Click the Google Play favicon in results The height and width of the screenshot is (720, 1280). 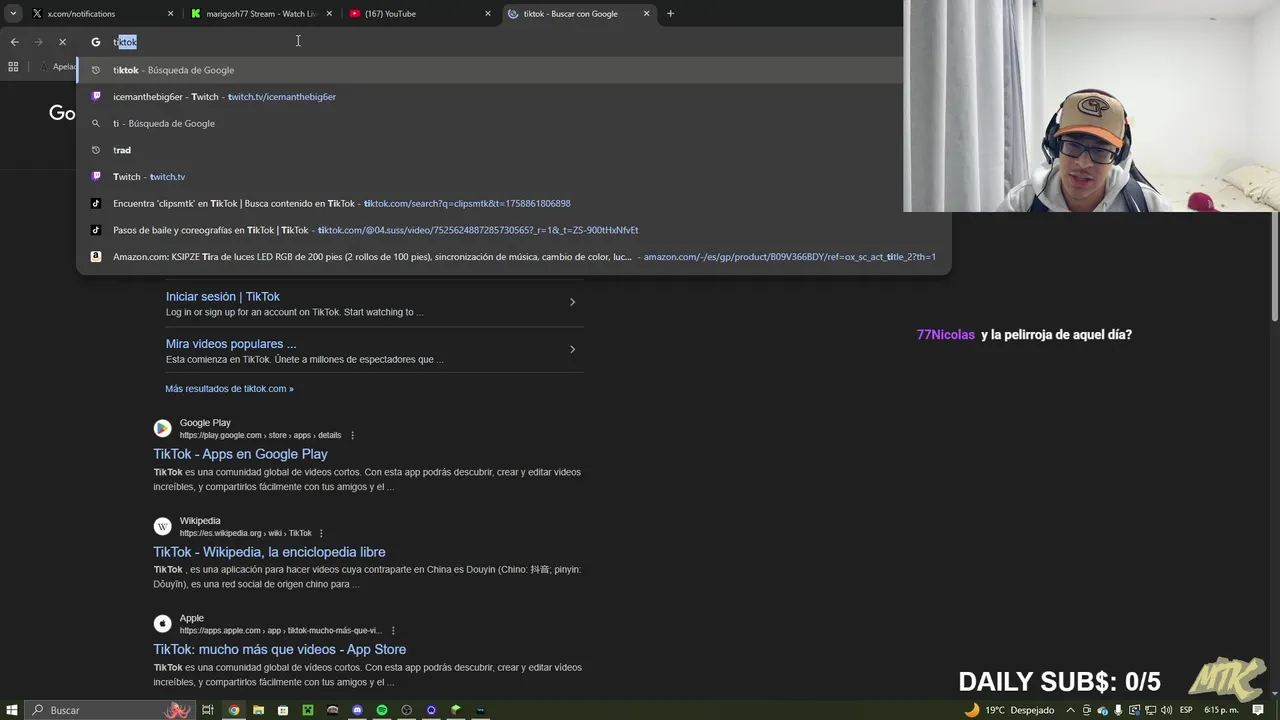[162, 429]
